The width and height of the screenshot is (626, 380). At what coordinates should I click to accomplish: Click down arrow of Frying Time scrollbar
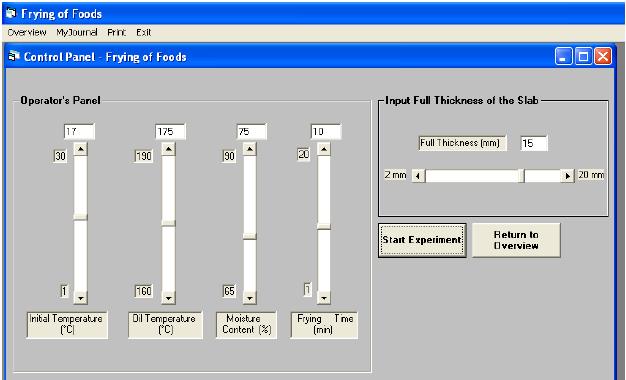click(324, 298)
